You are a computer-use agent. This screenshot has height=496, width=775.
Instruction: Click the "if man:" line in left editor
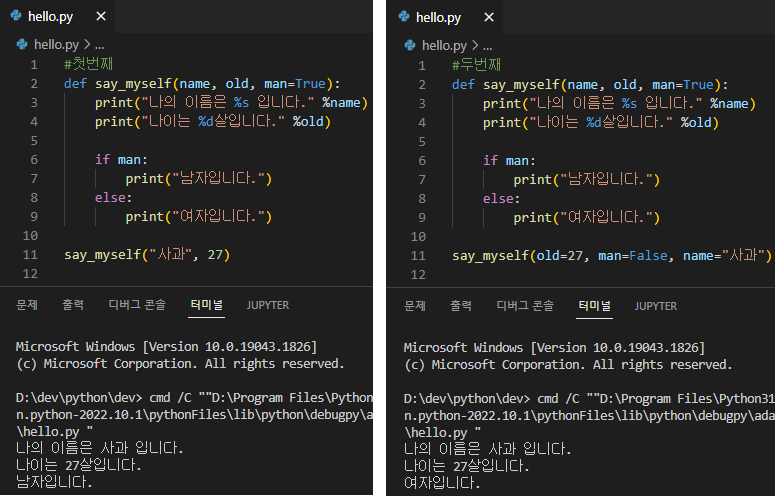[121, 160]
